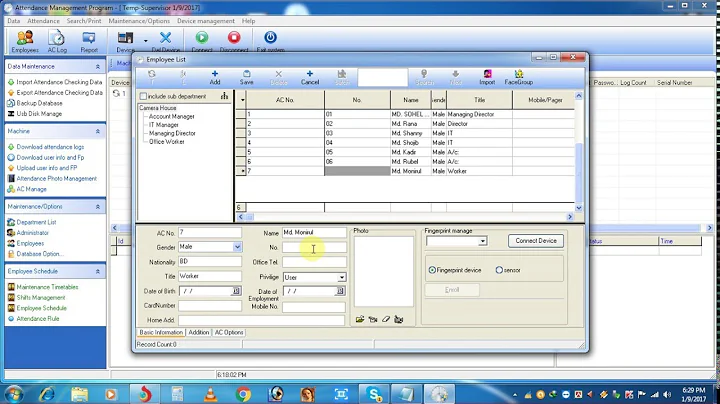The height and width of the screenshot is (404, 720).
Task: Click the green Connect icon
Action: 202,38
